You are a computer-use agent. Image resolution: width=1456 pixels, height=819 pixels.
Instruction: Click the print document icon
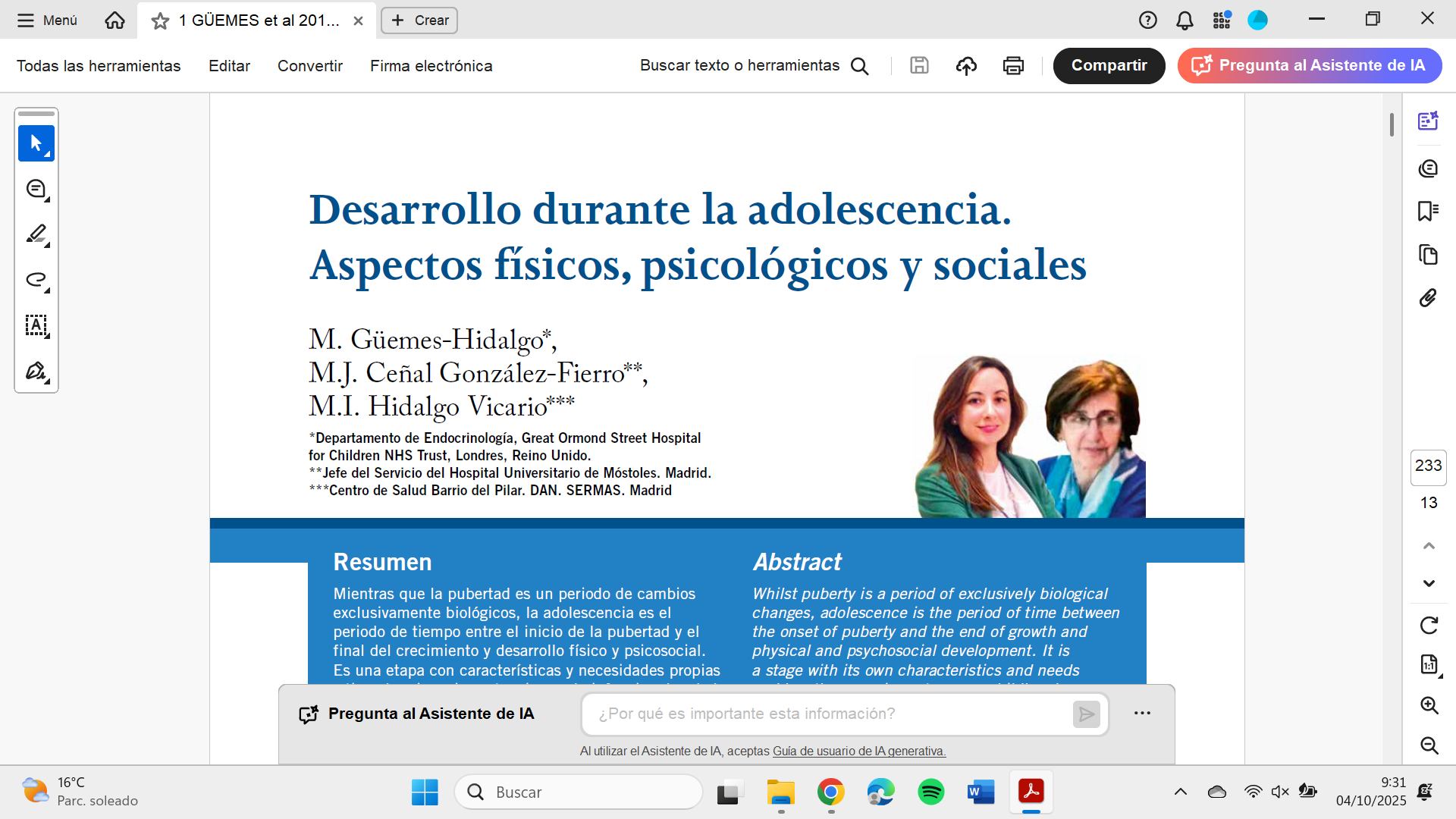click(x=1013, y=66)
